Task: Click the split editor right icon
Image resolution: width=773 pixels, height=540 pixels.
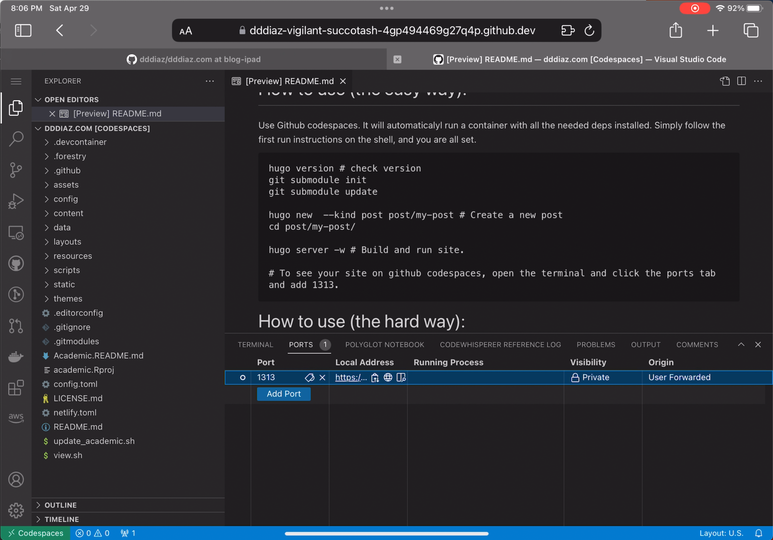Action: pyautogui.click(x=742, y=81)
